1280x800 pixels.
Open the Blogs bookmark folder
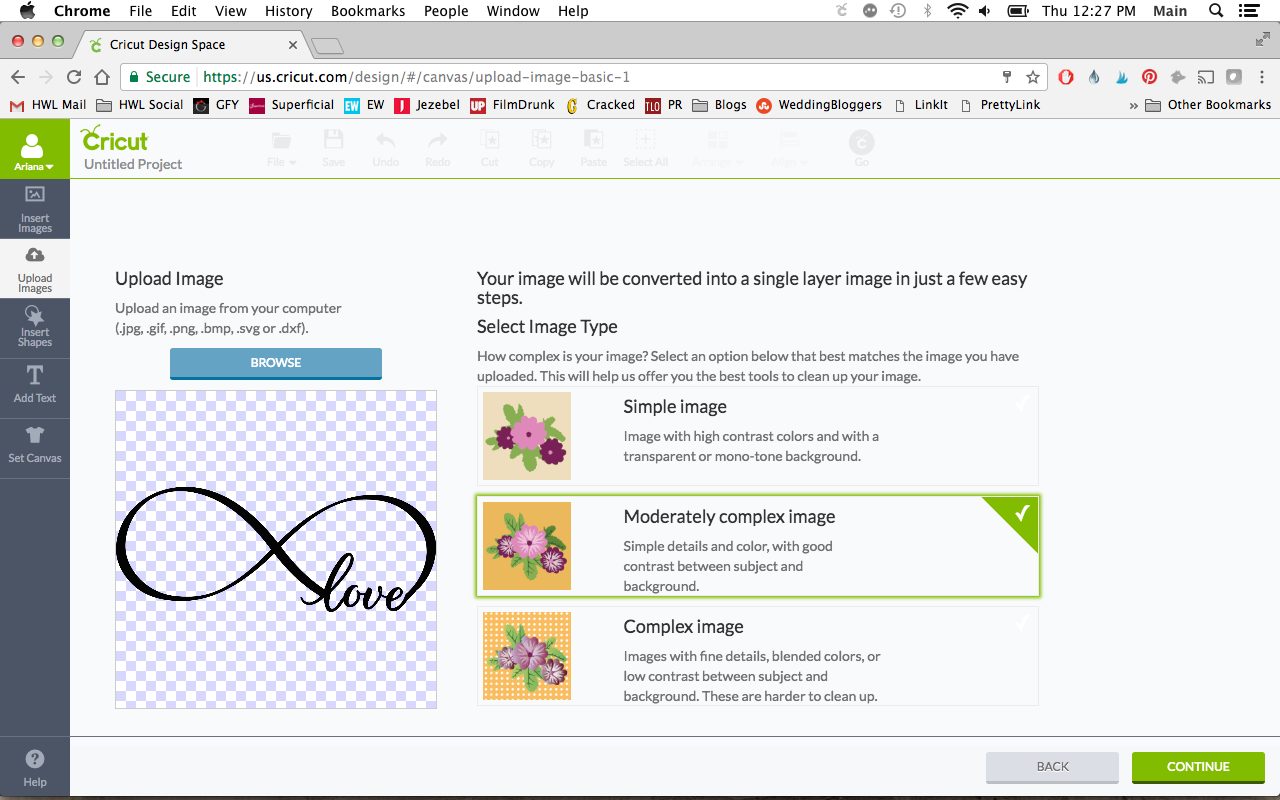point(719,104)
